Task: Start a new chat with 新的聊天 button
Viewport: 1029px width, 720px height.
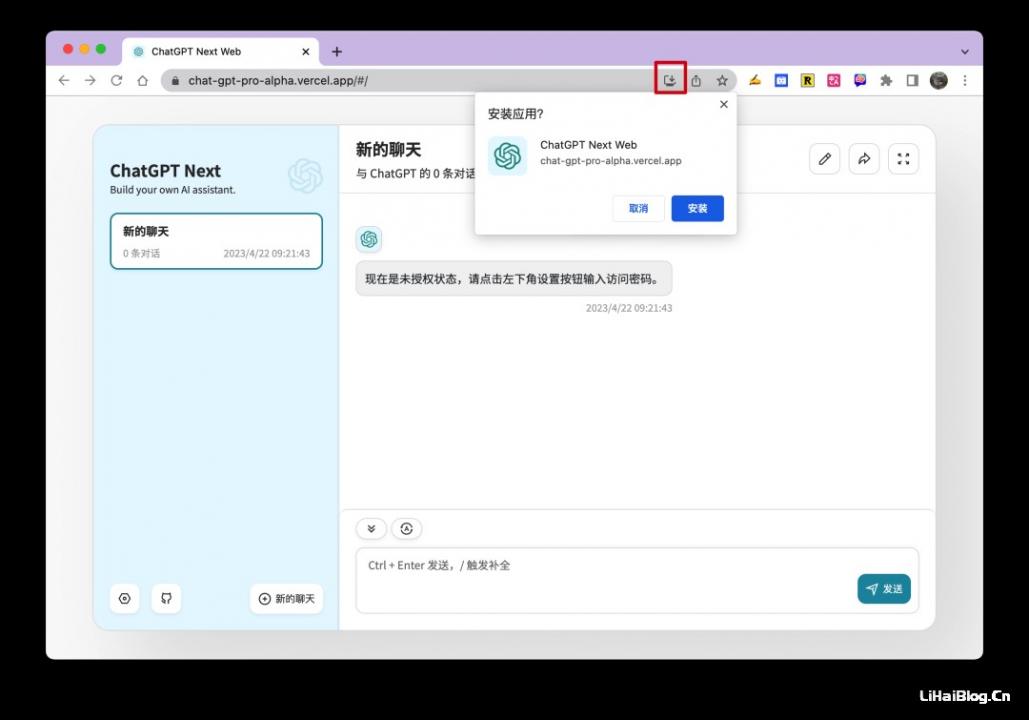Action: [x=286, y=598]
